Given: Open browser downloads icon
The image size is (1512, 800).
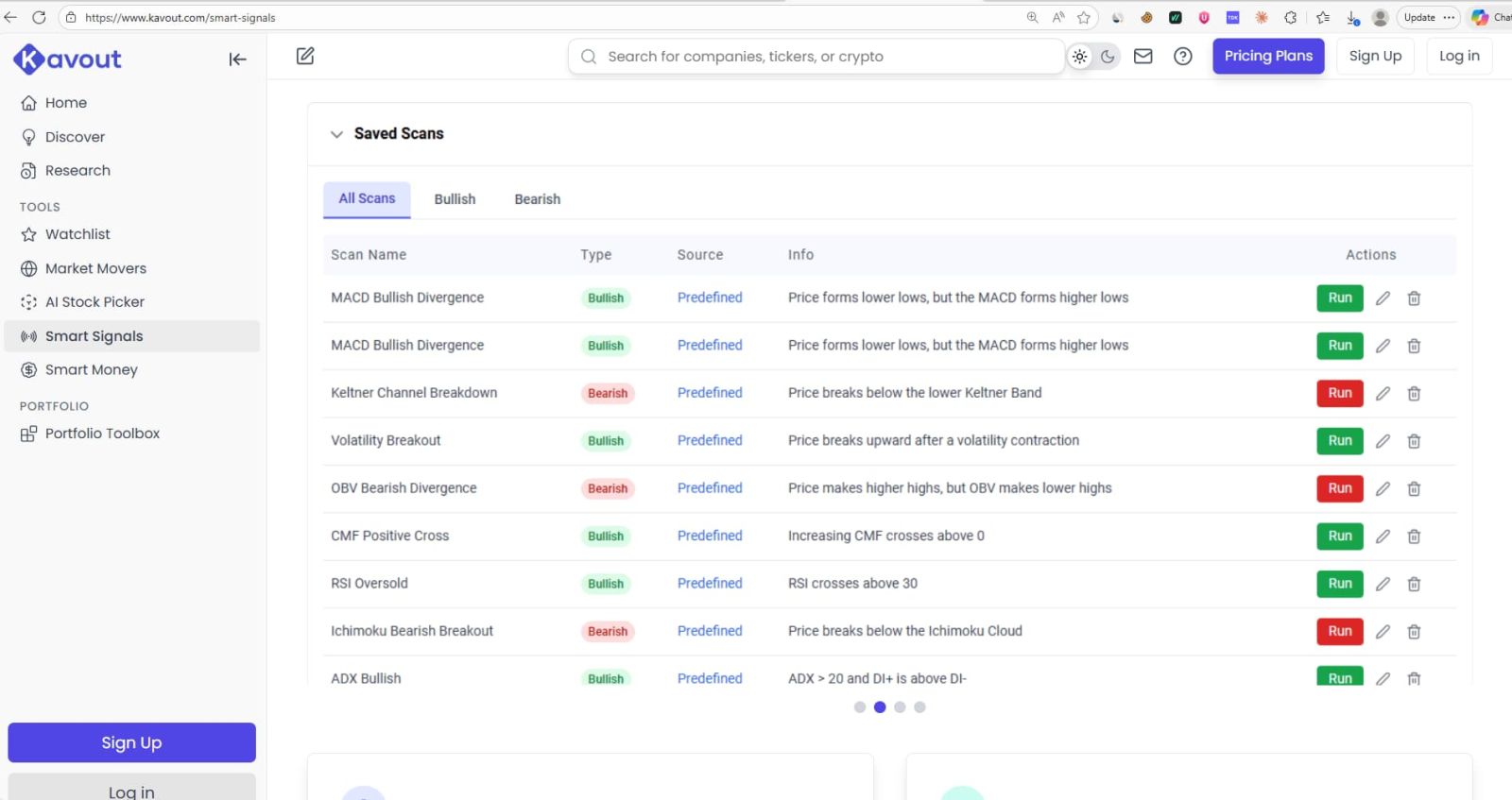Looking at the screenshot, I should click(1352, 17).
